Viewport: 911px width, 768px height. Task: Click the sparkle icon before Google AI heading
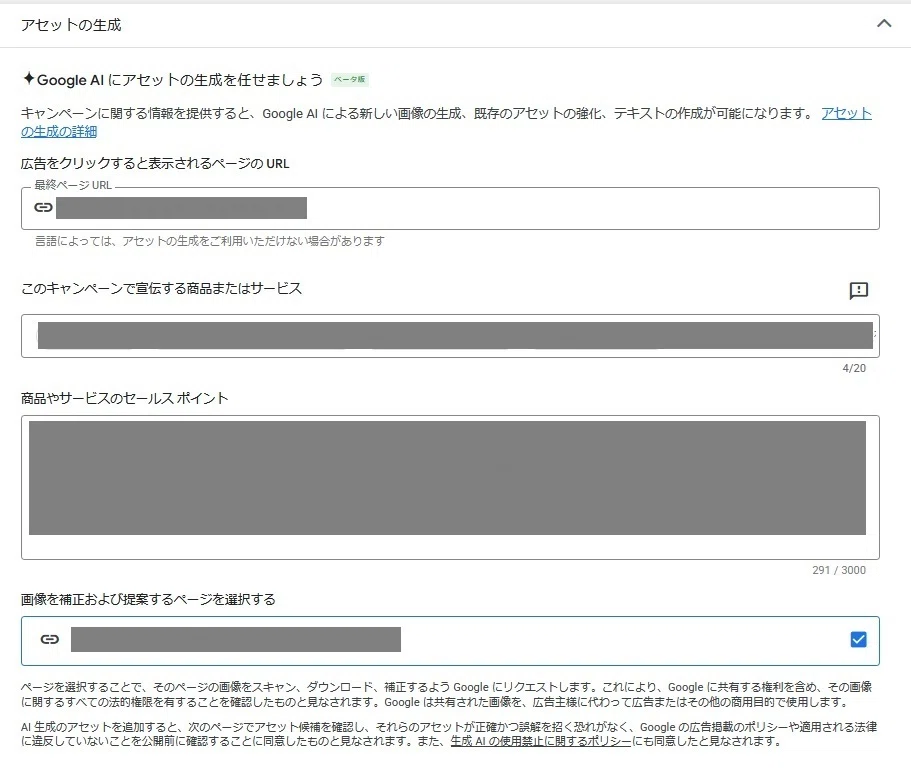point(28,78)
